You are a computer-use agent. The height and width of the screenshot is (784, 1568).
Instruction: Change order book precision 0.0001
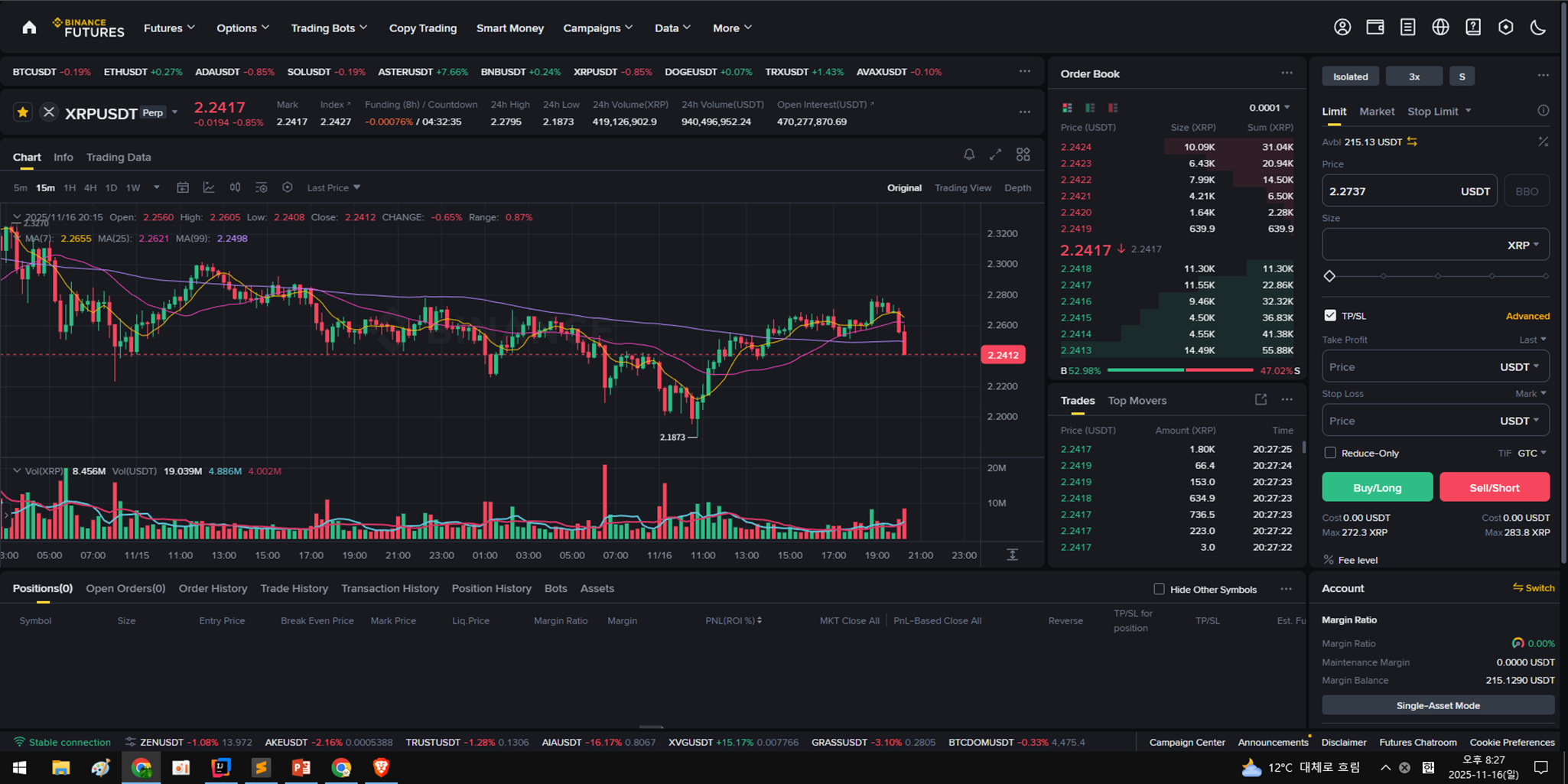(1270, 108)
